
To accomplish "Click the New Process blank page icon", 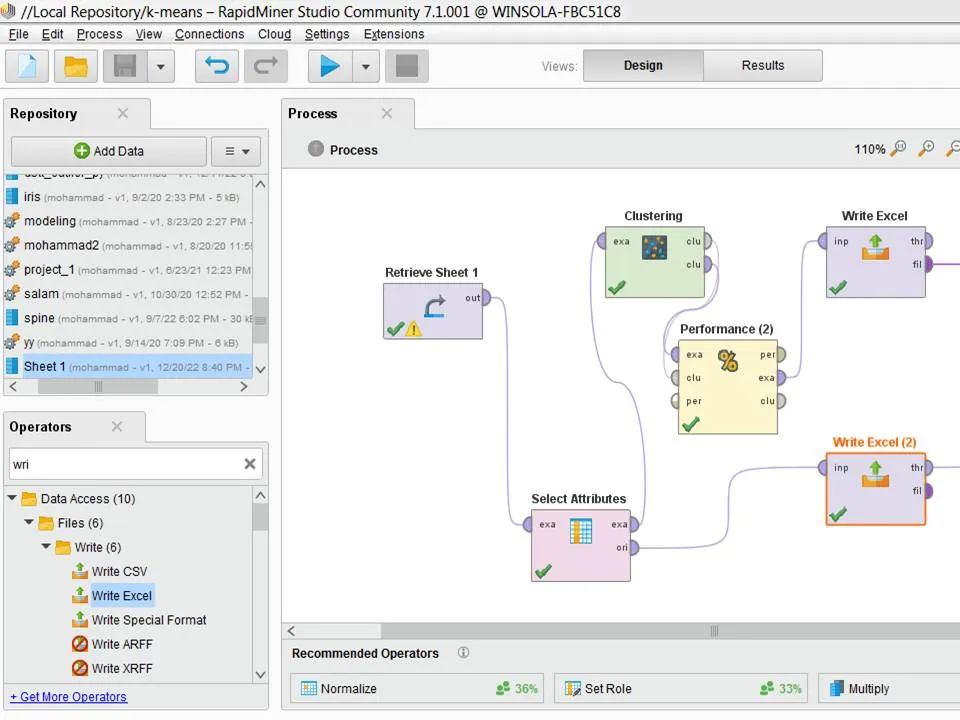I will (x=27, y=66).
